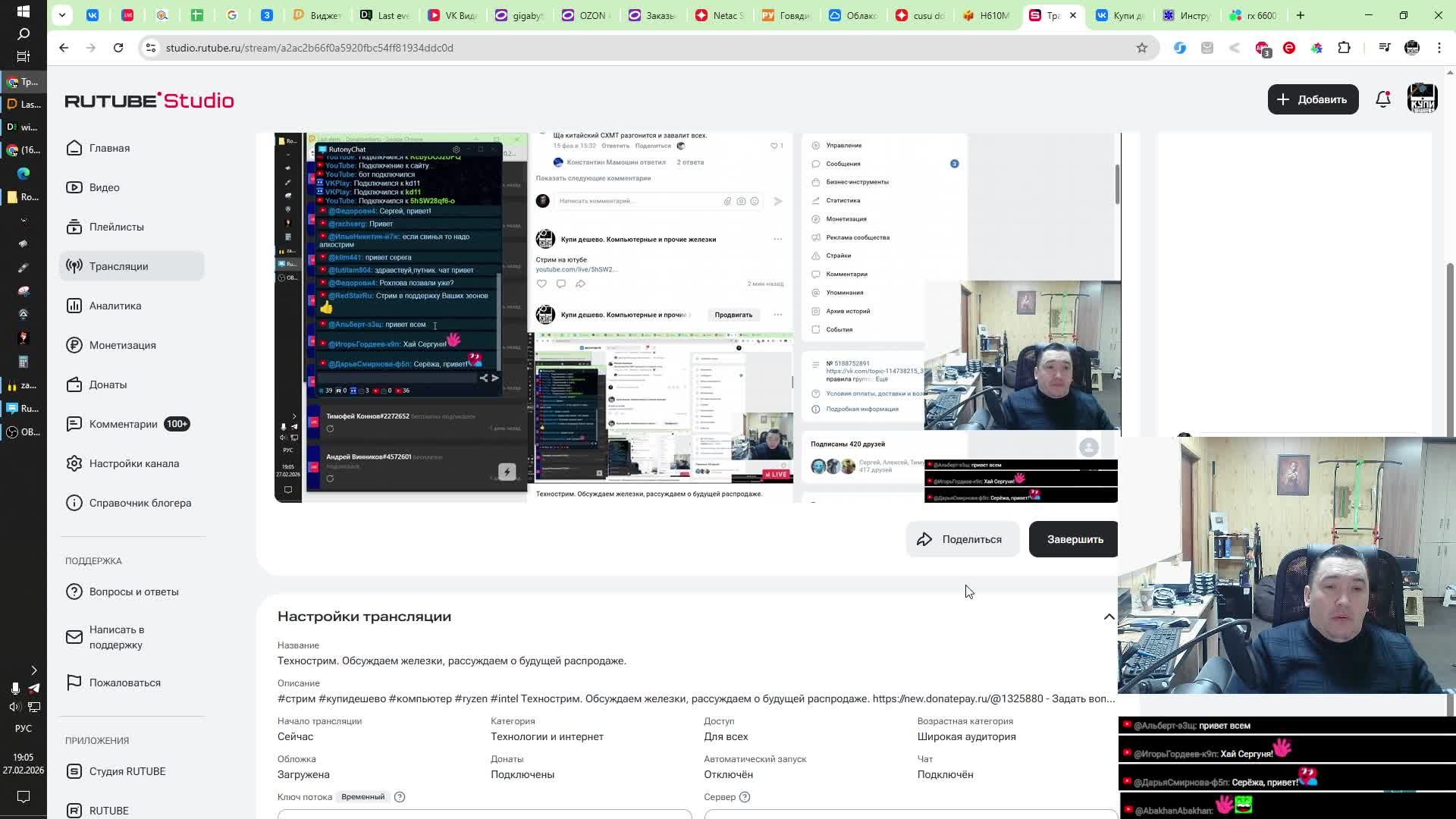
Task: Open Chrome tab search dropdown arrow
Action: (x=62, y=14)
